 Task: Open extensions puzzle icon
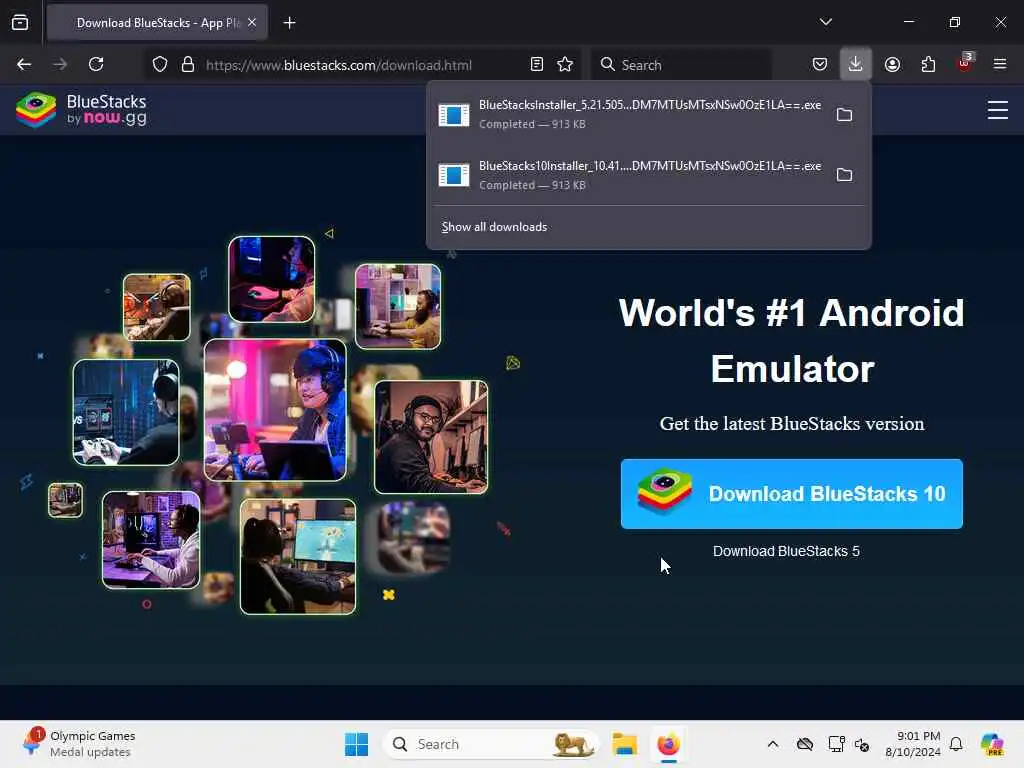coord(928,64)
